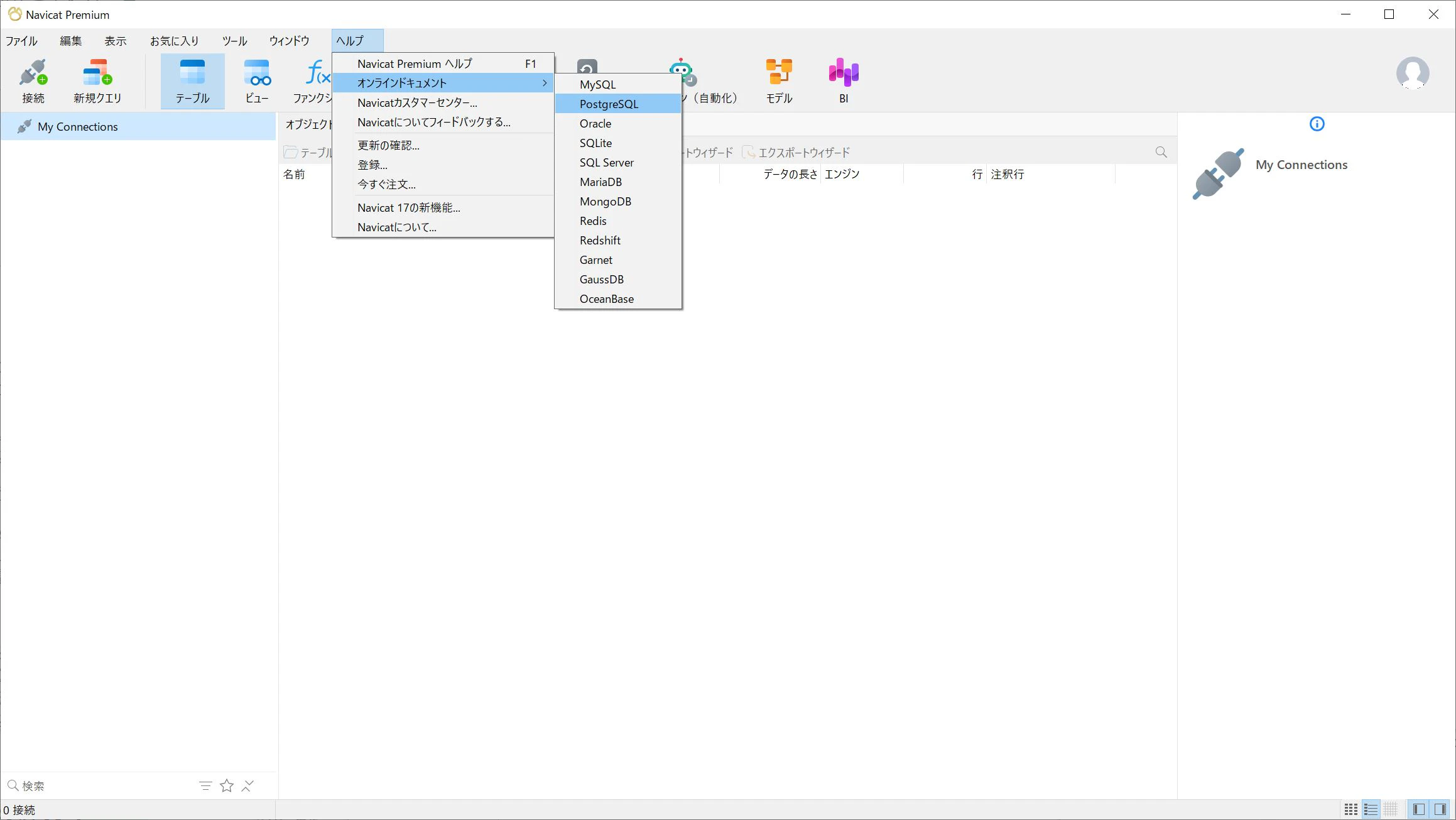1456x820 pixels.
Task: Select 更新の確認 menu entry
Action: click(x=388, y=145)
